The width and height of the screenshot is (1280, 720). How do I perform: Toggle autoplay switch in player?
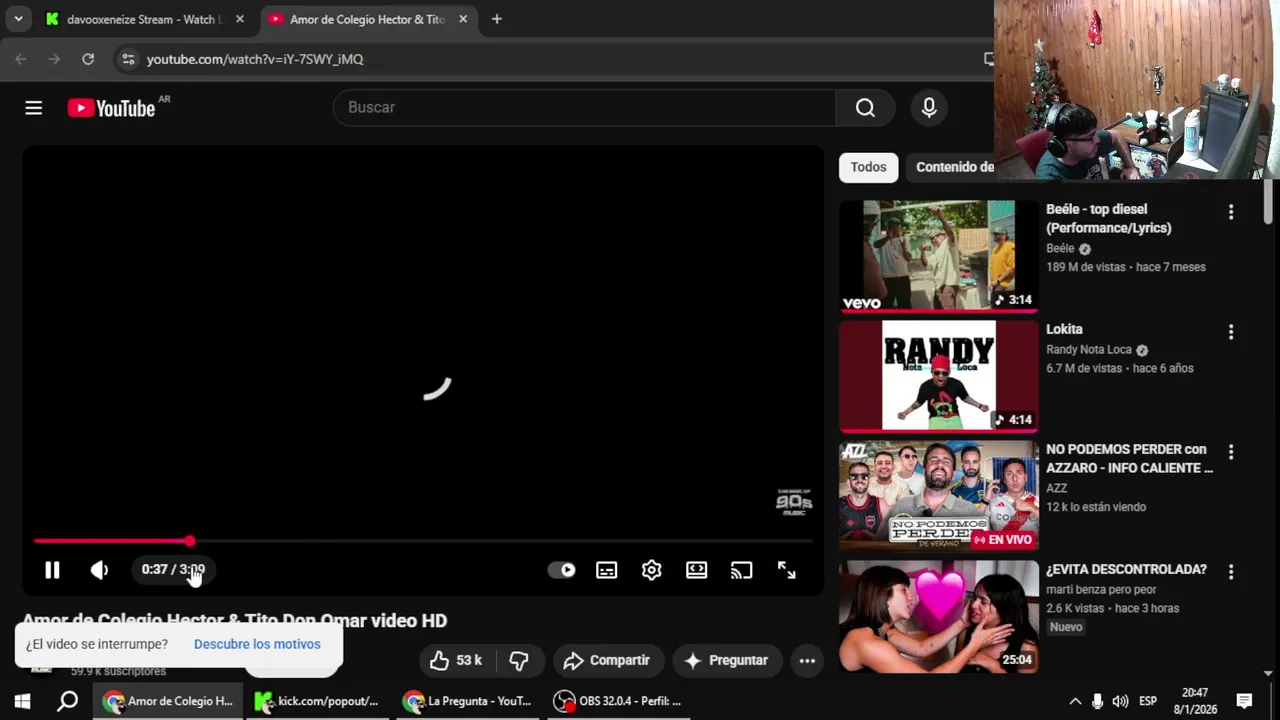(x=562, y=570)
